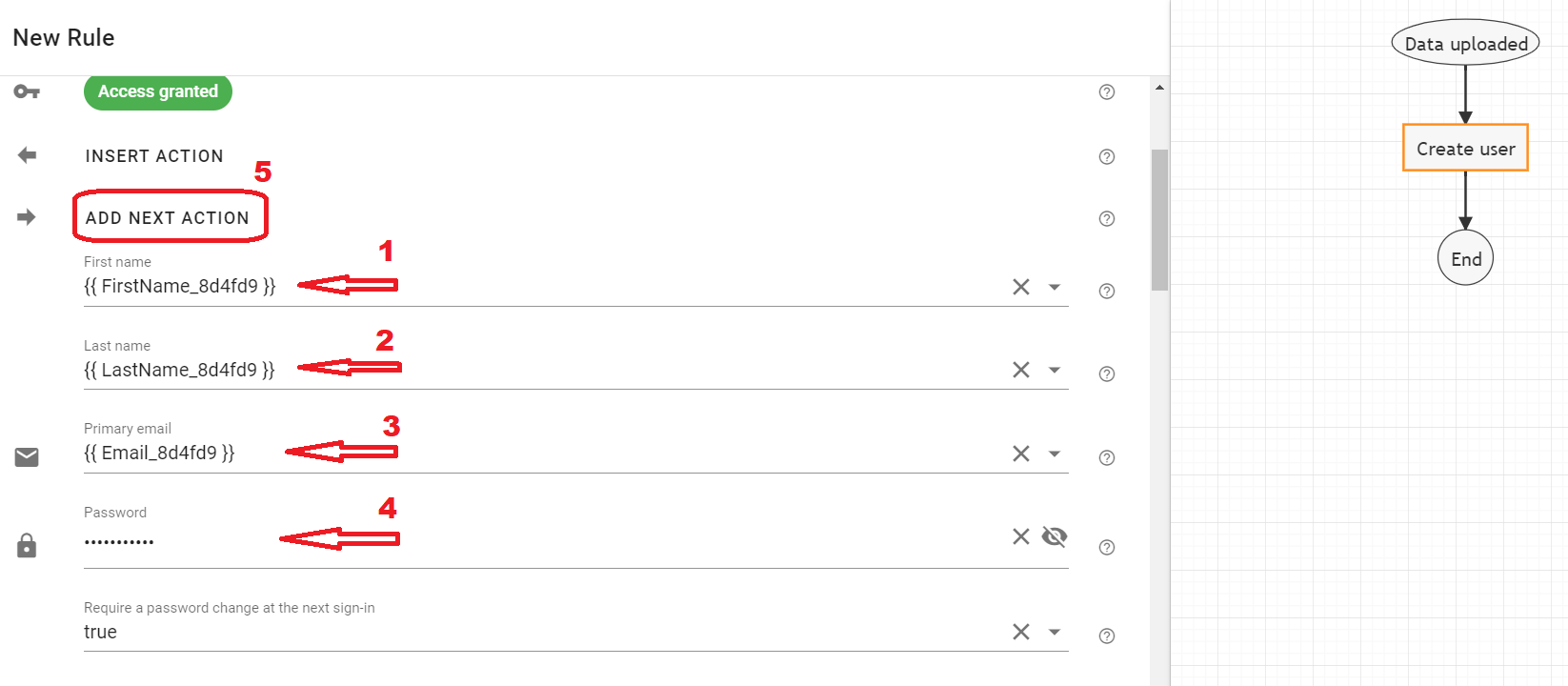Clear the First name field value
The width and height of the screenshot is (1568, 686).
1020,286
